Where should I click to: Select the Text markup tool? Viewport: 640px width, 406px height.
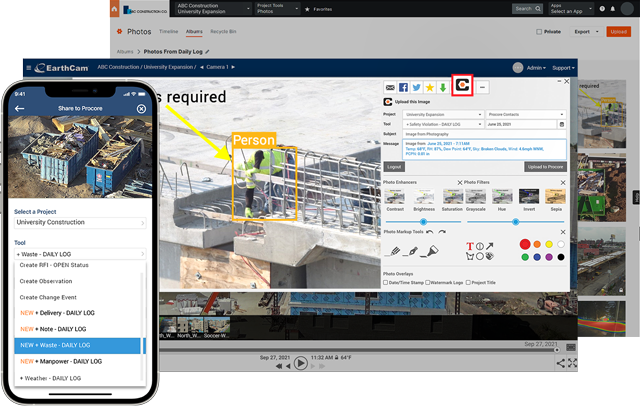coord(469,246)
